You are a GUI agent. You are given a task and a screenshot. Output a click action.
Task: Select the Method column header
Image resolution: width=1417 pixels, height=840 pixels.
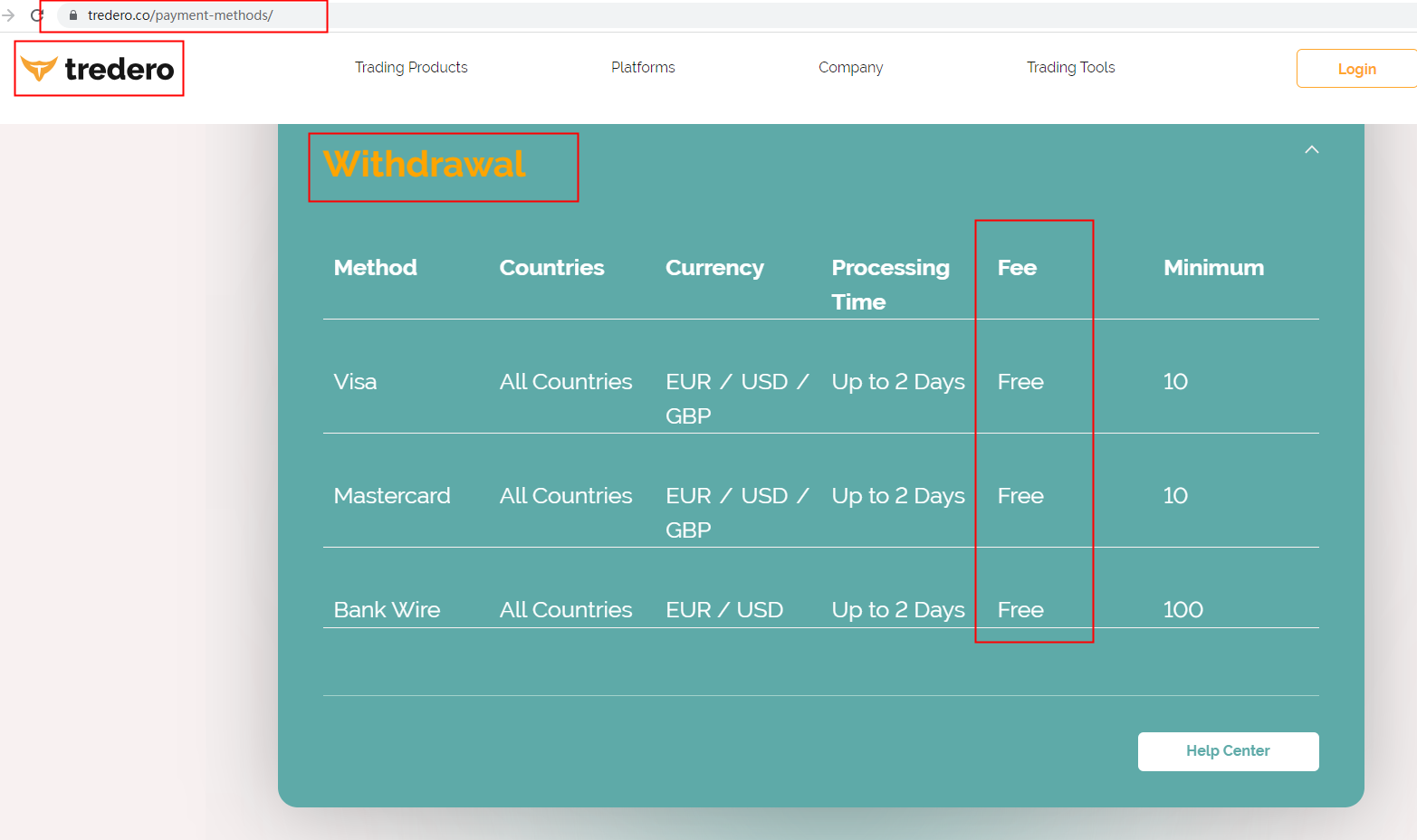[375, 268]
